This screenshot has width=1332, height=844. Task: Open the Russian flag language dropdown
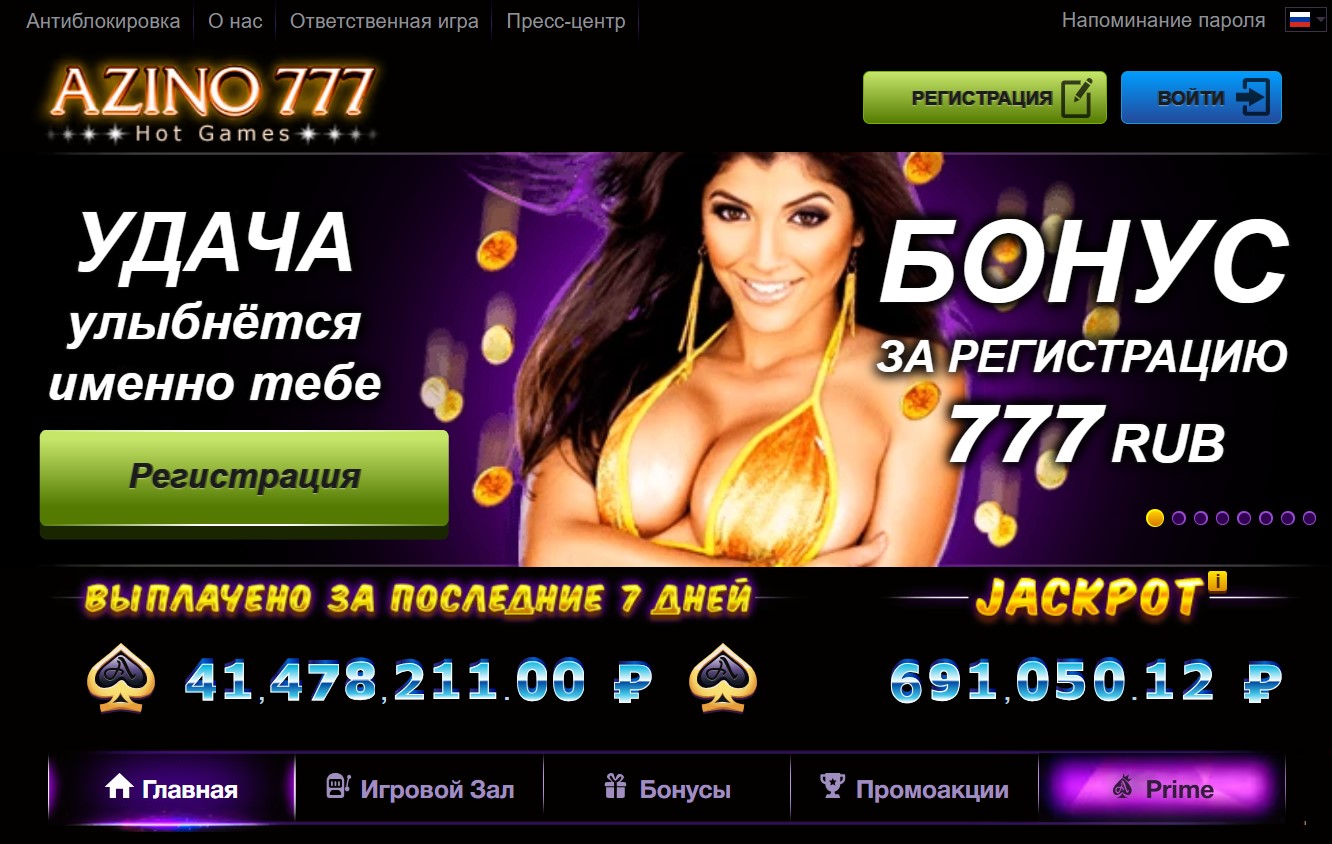pyautogui.click(x=1306, y=20)
